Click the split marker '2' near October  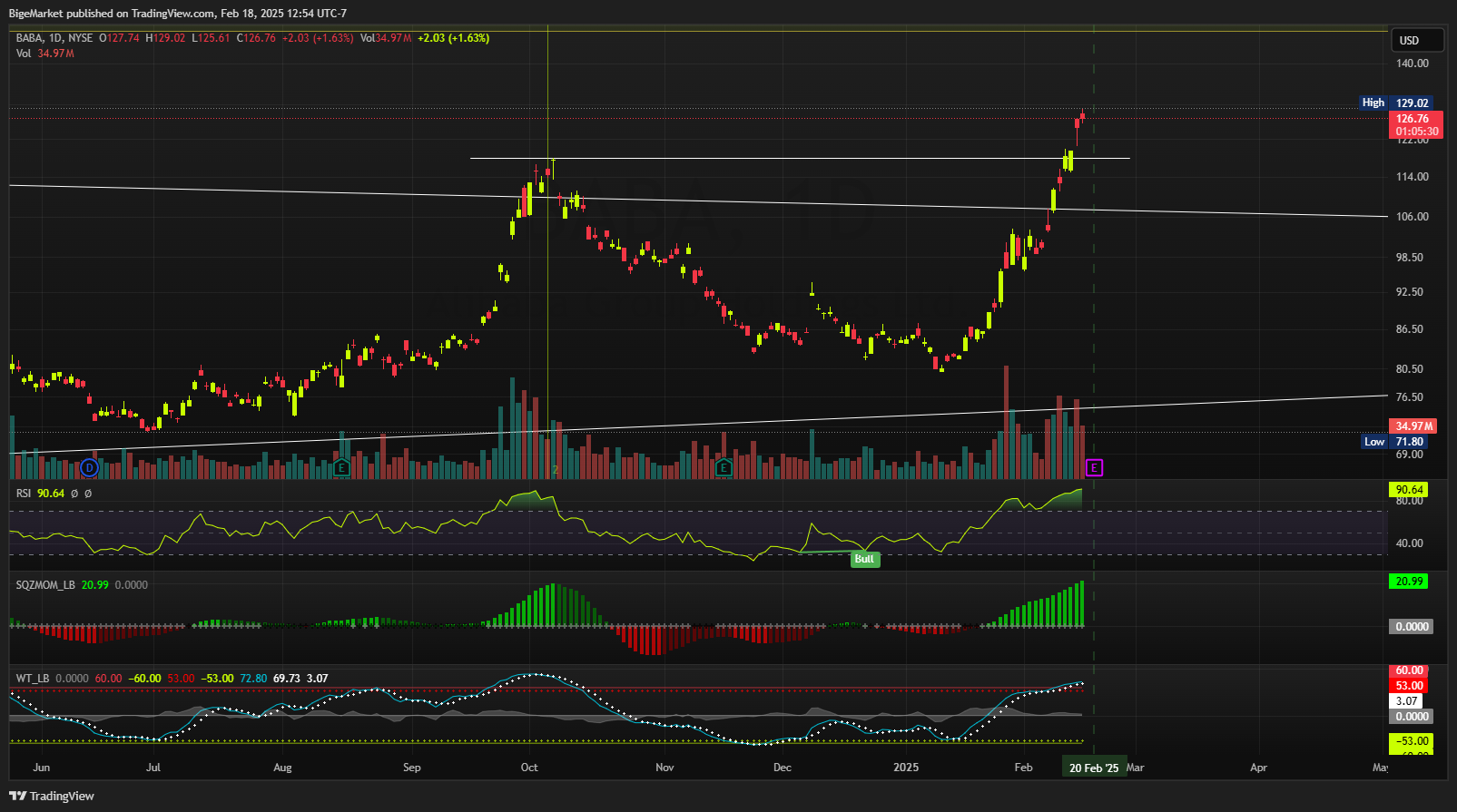(556, 470)
